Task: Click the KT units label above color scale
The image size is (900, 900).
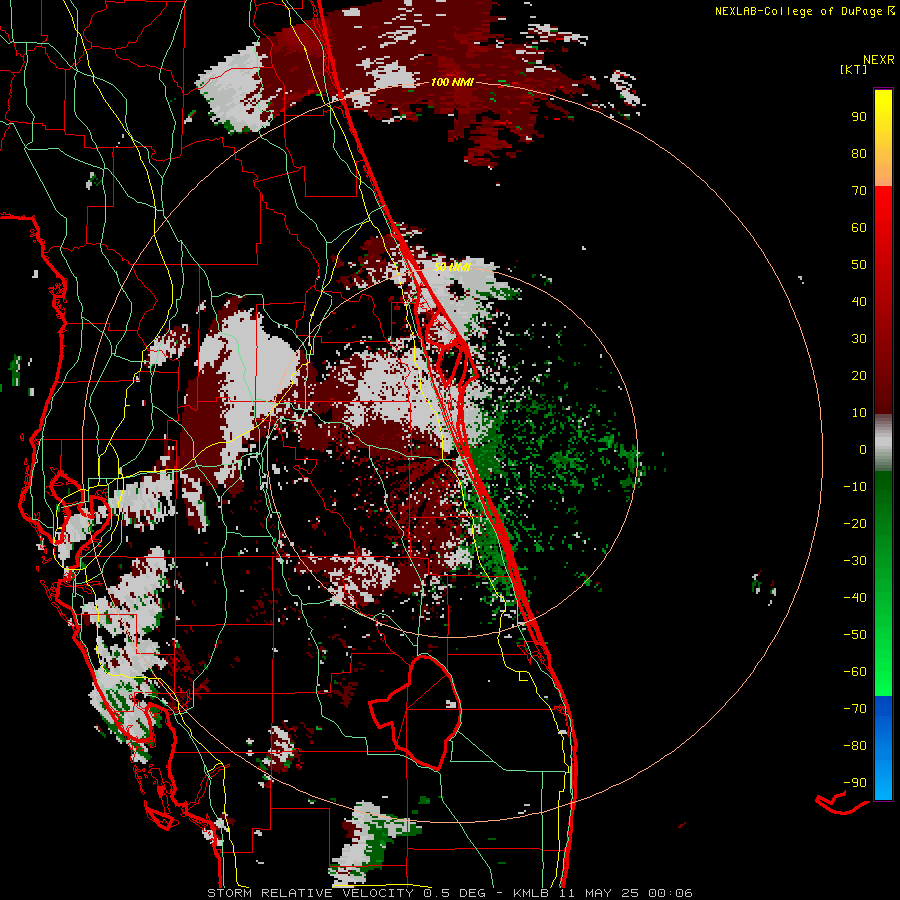Action: 853,69
